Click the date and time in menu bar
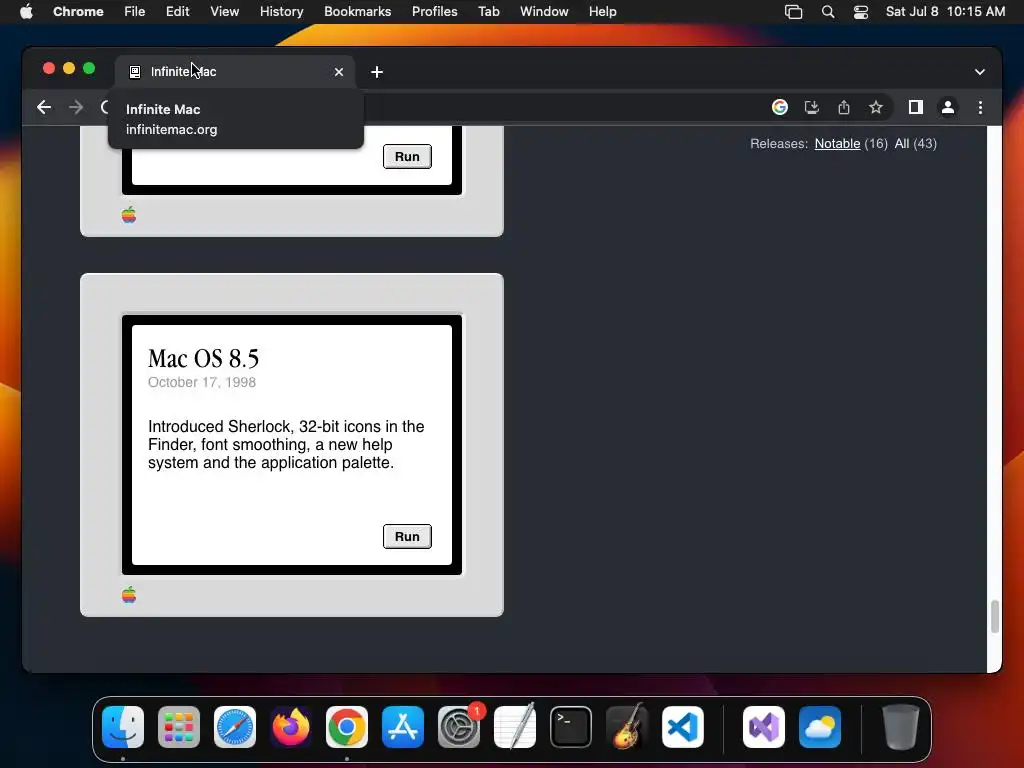 tap(945, 12)
